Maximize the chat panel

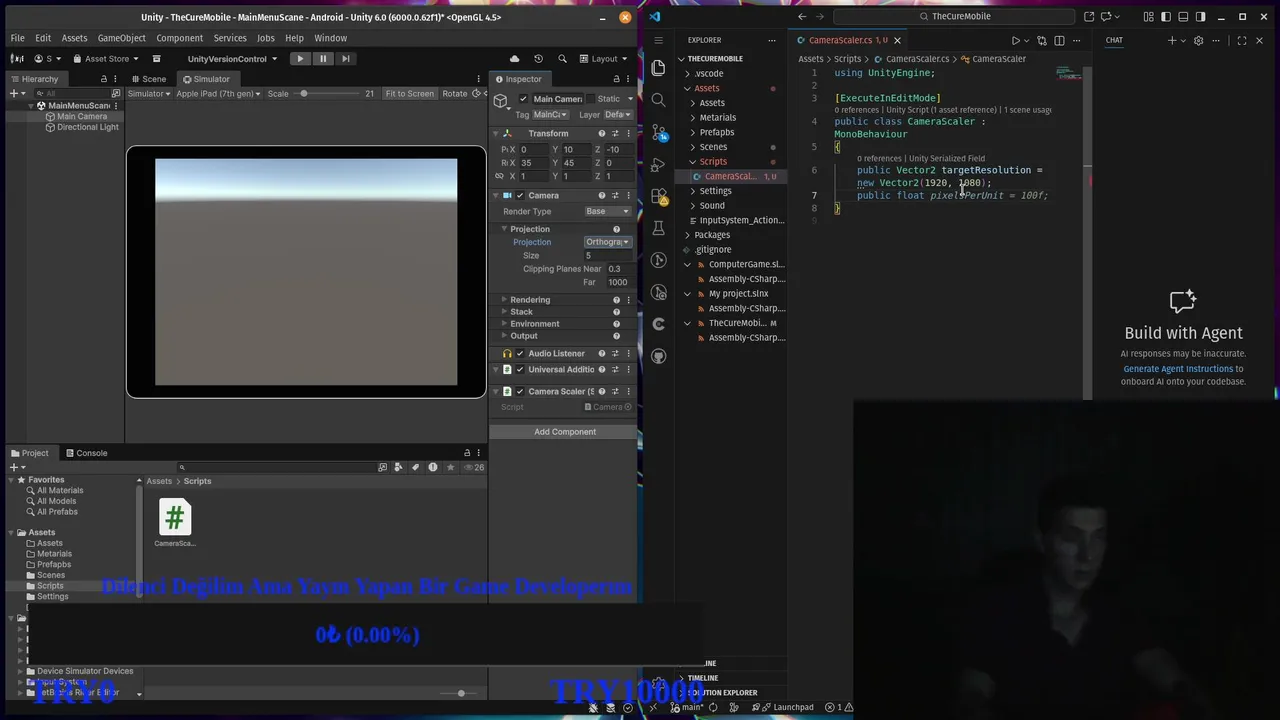point(1241,40)
